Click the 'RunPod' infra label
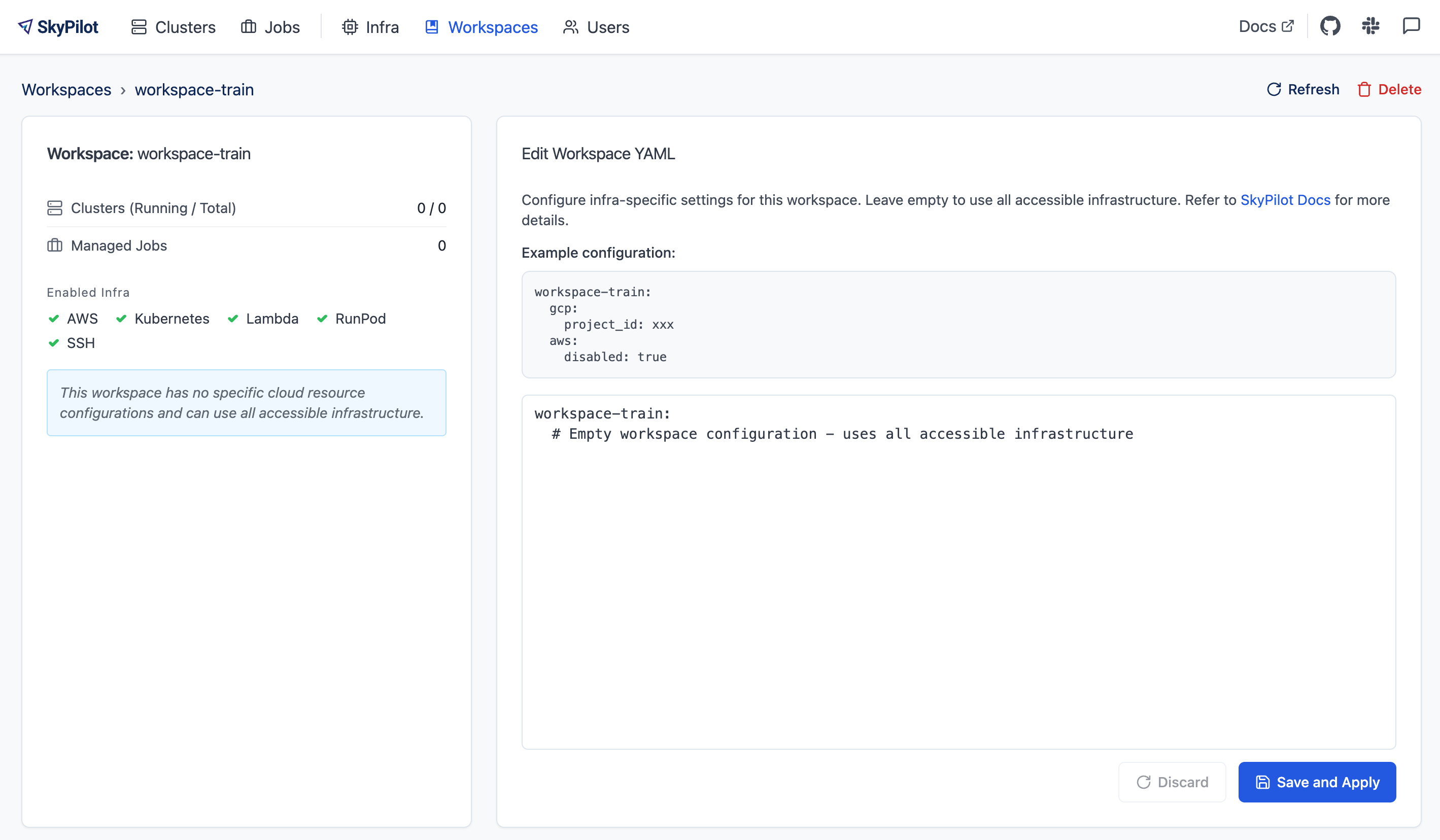 (361, 318)
